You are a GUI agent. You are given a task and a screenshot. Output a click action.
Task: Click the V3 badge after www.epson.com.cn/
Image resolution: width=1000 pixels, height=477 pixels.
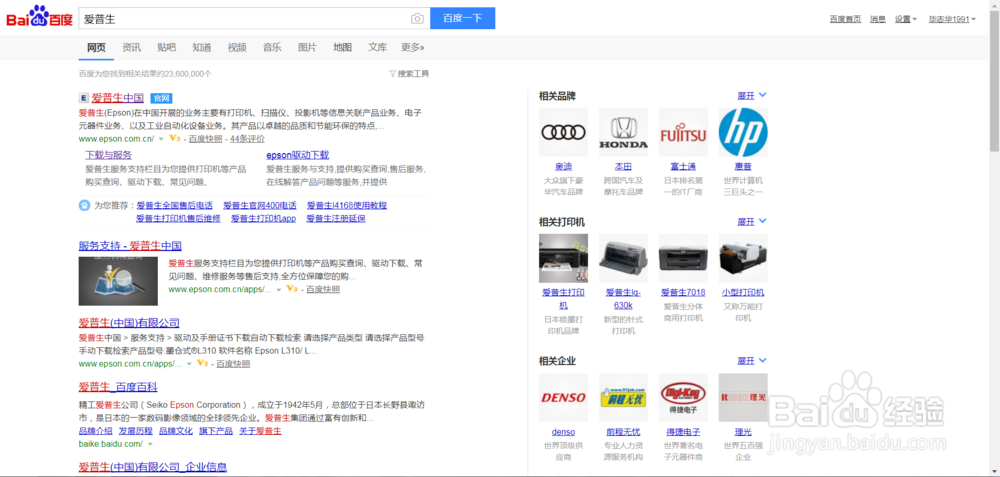click(175, 138)
